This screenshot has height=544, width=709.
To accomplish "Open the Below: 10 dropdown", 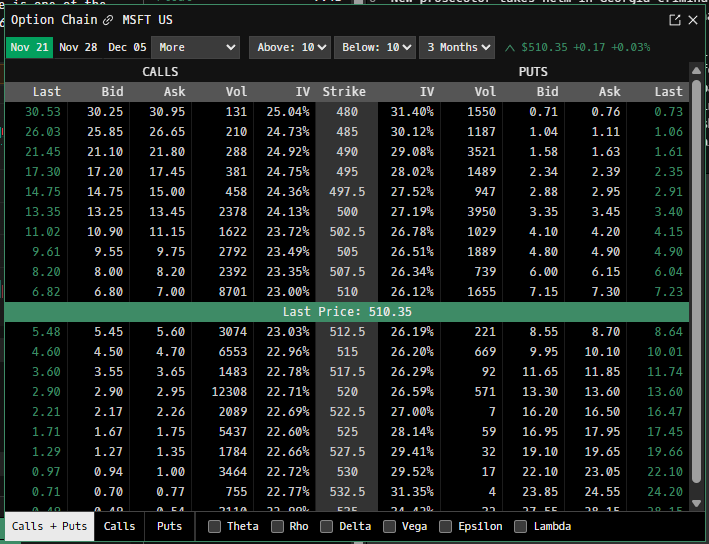I will (374, 47).
